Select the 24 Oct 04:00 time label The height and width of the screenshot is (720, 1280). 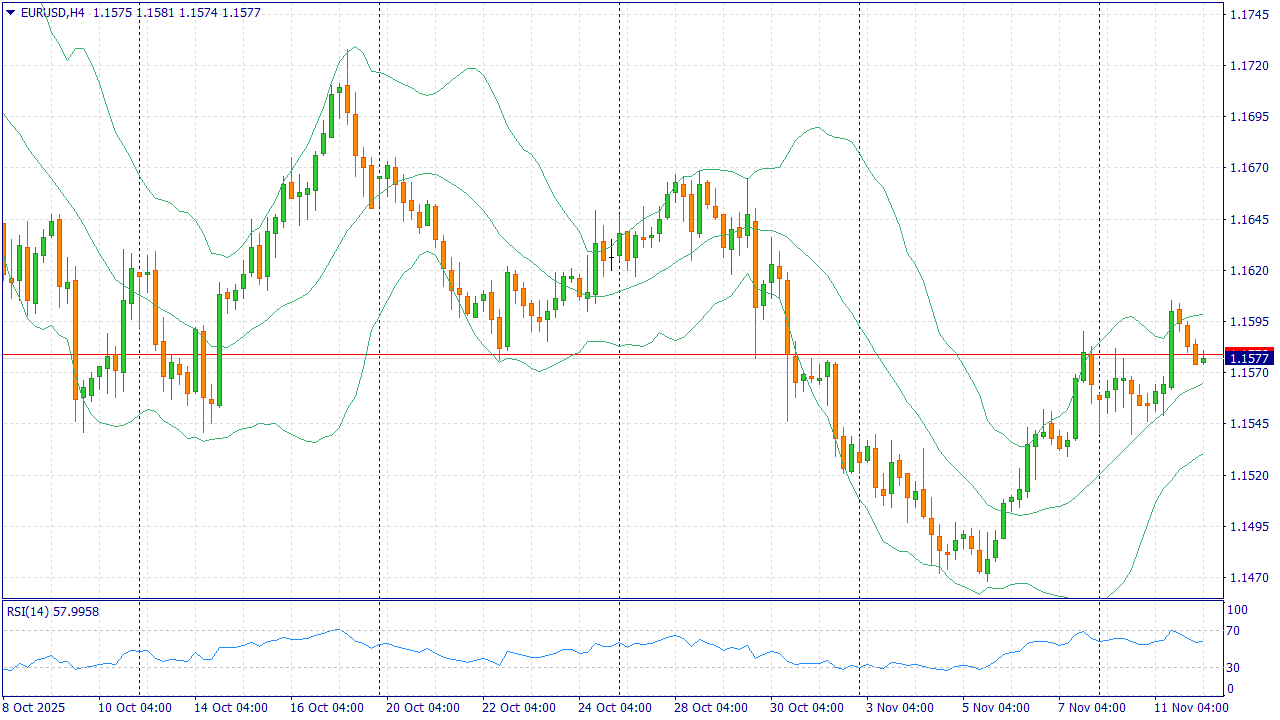click(614, 708)
